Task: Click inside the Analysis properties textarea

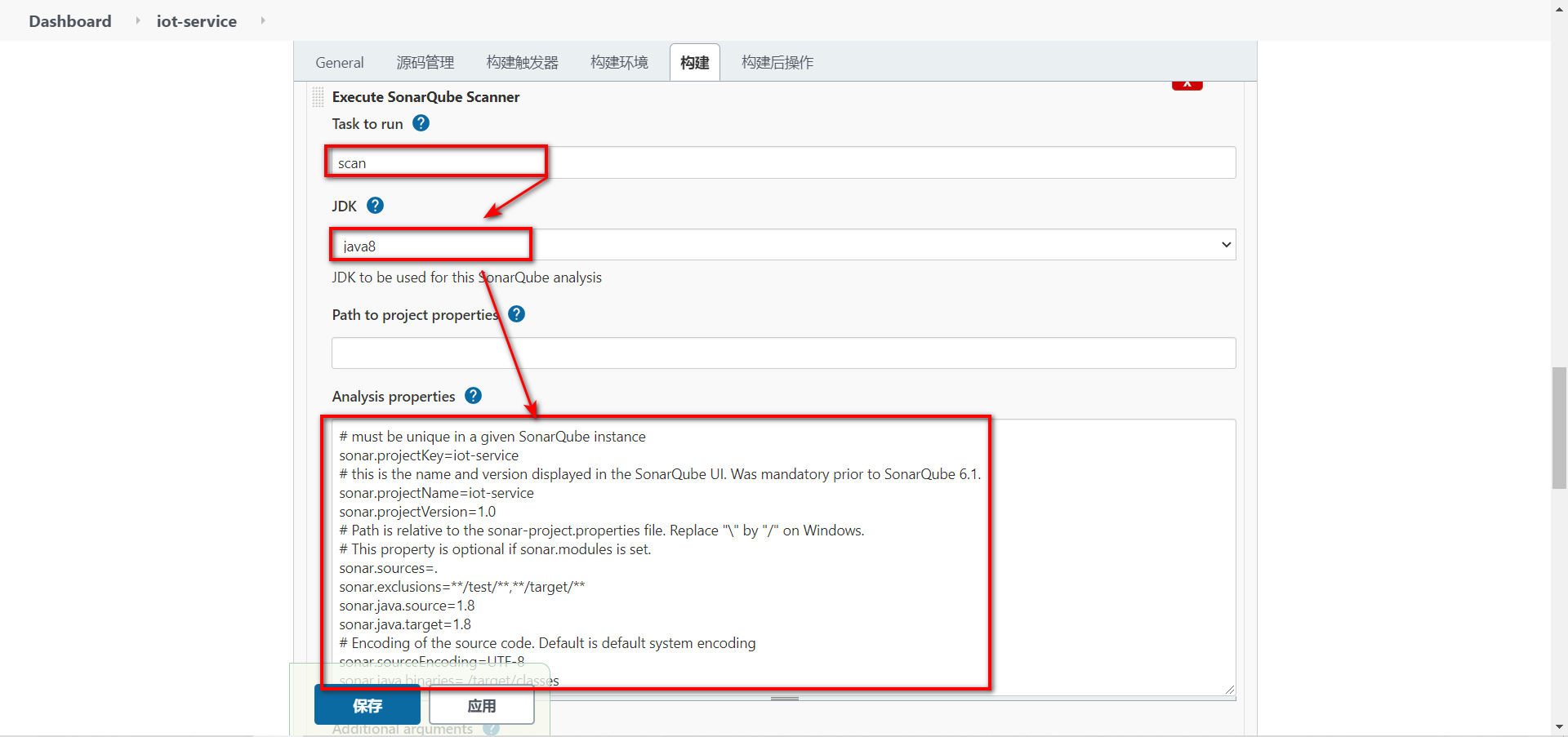Action: point(783,557)
